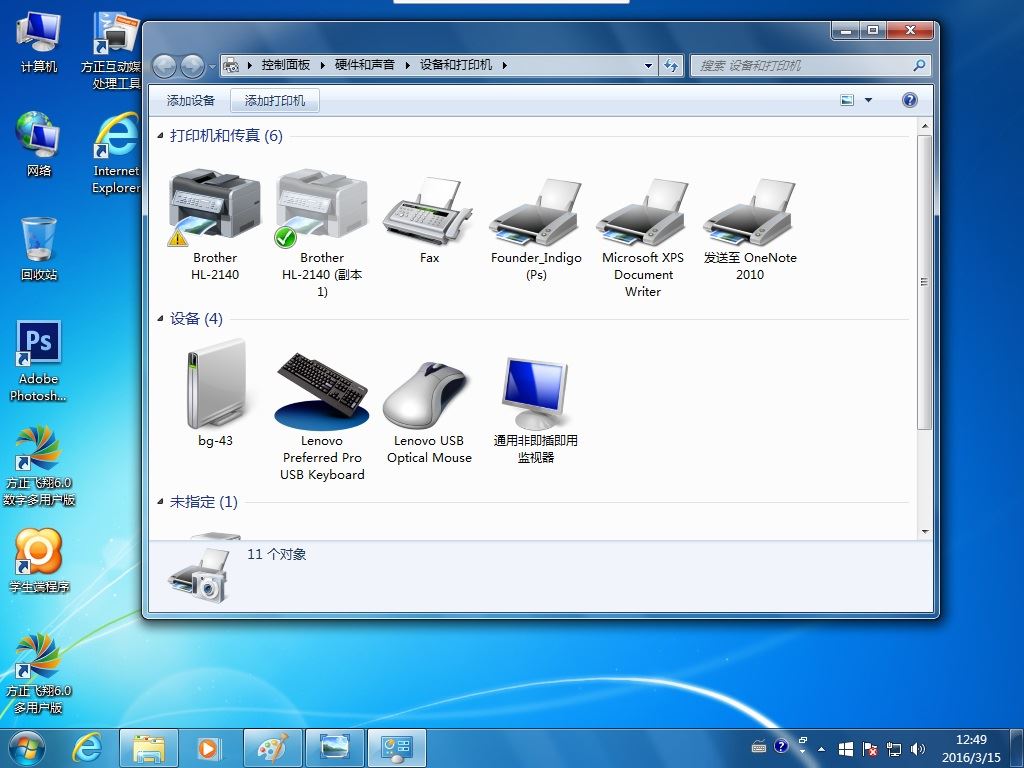This screenshot has height=768, width=1024.
Task: Collapse the 打印机和传真 (6) group
Action: coord(161,136)
